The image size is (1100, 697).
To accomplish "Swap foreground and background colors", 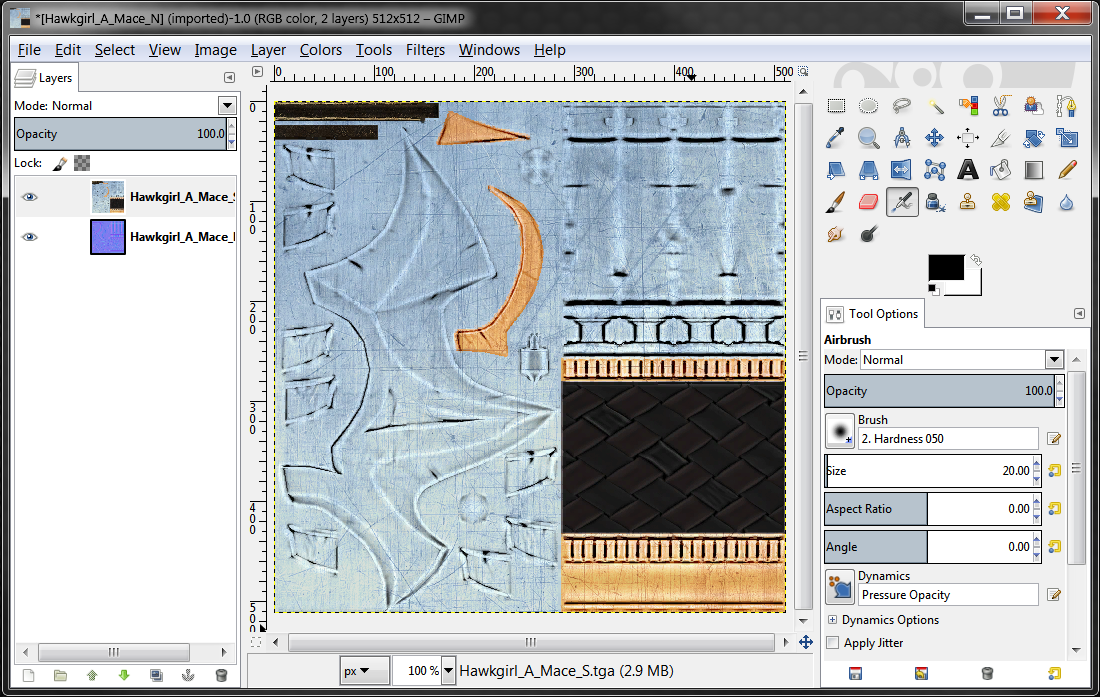I will click(976, 260).
